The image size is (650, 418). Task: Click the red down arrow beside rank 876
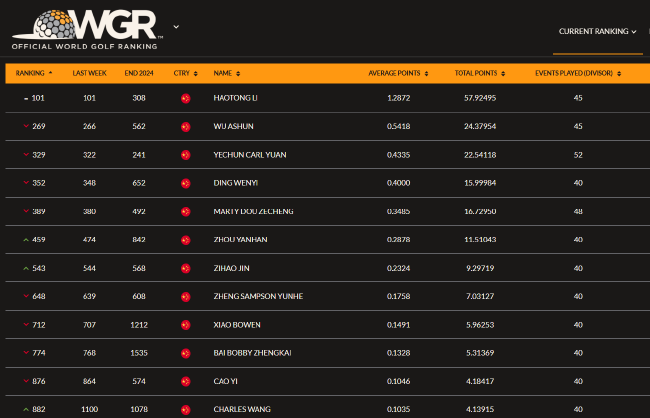point(26,381)
